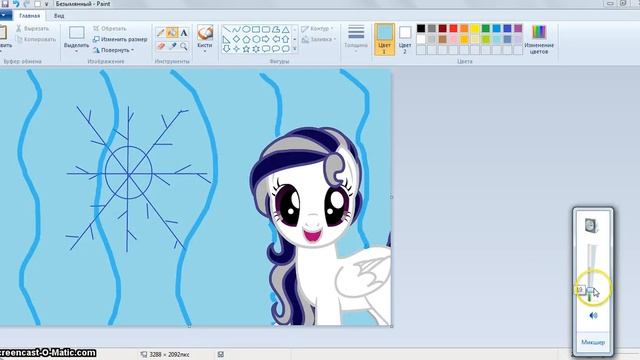The image size is (640, 360).
Task: Choose the left arrow shape
Action: coord(276,39)
